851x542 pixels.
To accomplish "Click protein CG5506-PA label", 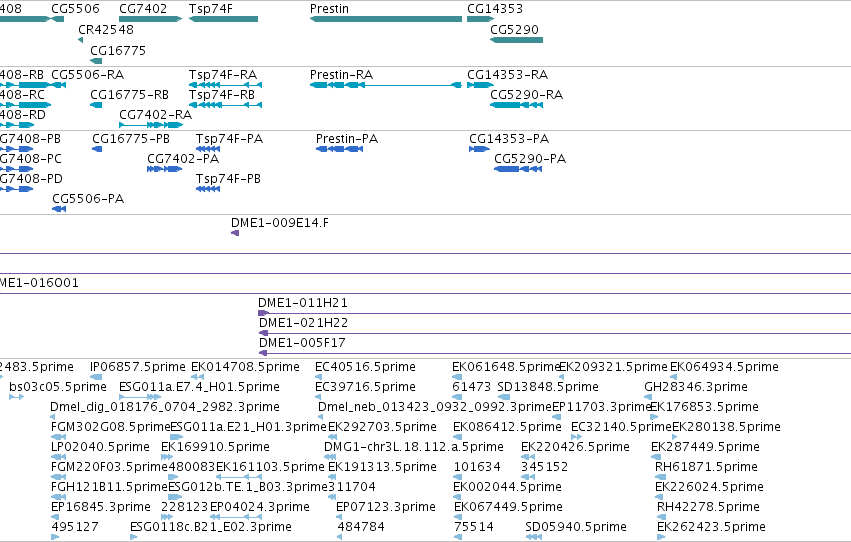I will (88, 199).
